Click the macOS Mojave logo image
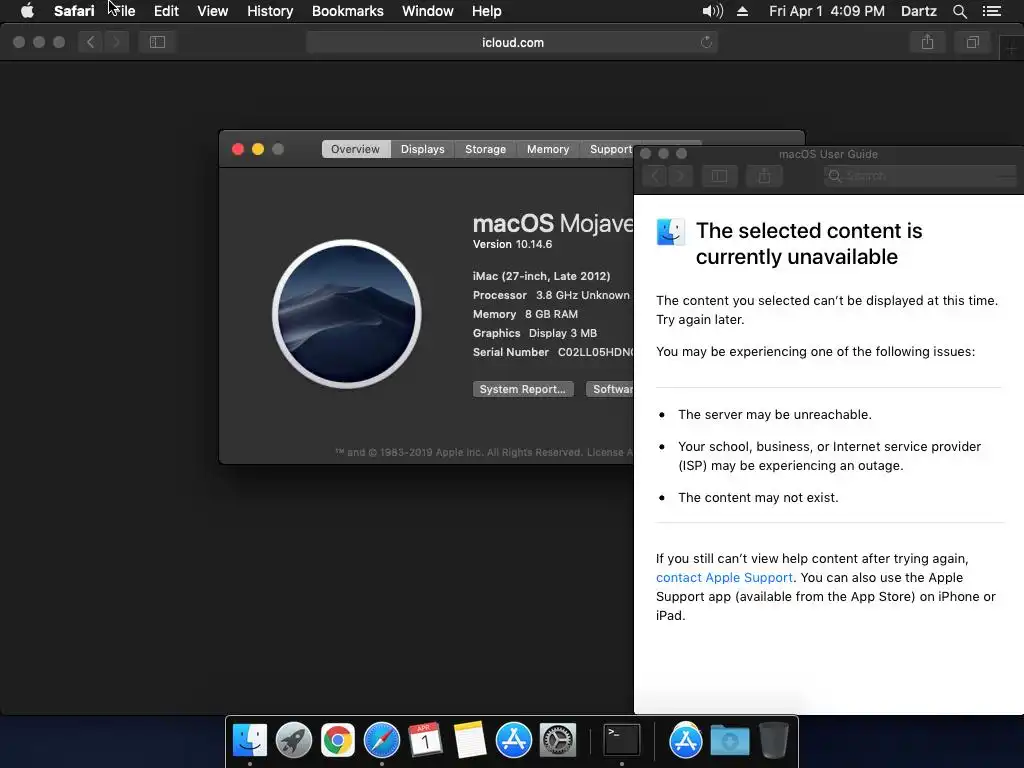The image size is (1024, 768). [347, 313]
